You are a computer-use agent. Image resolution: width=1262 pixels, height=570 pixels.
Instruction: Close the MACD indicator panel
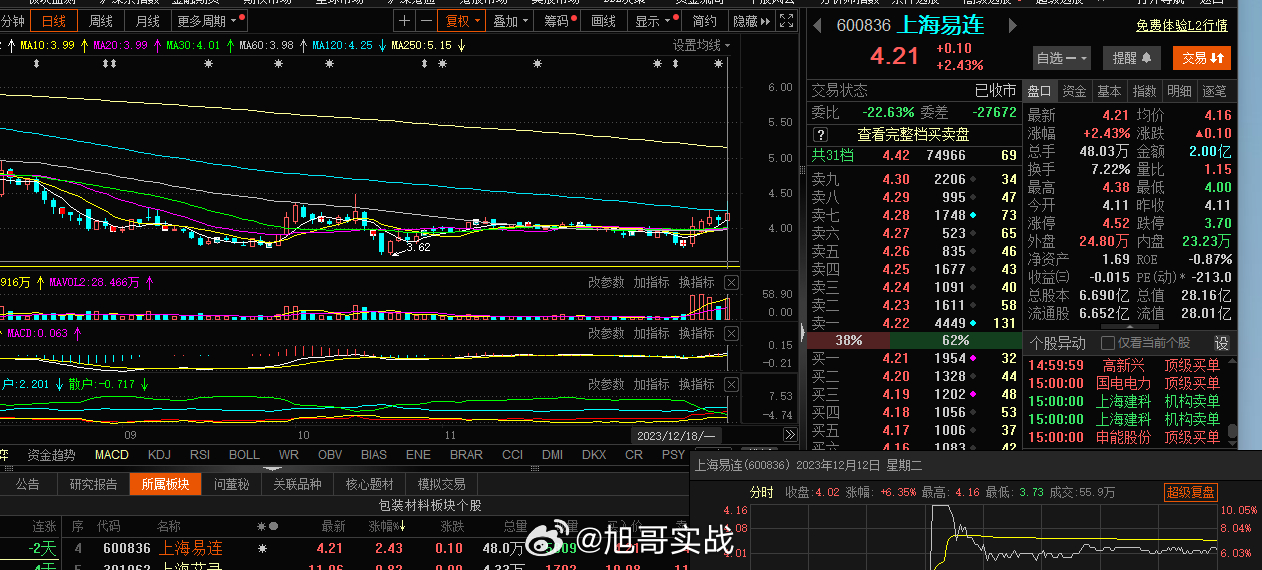pos(732,333)
